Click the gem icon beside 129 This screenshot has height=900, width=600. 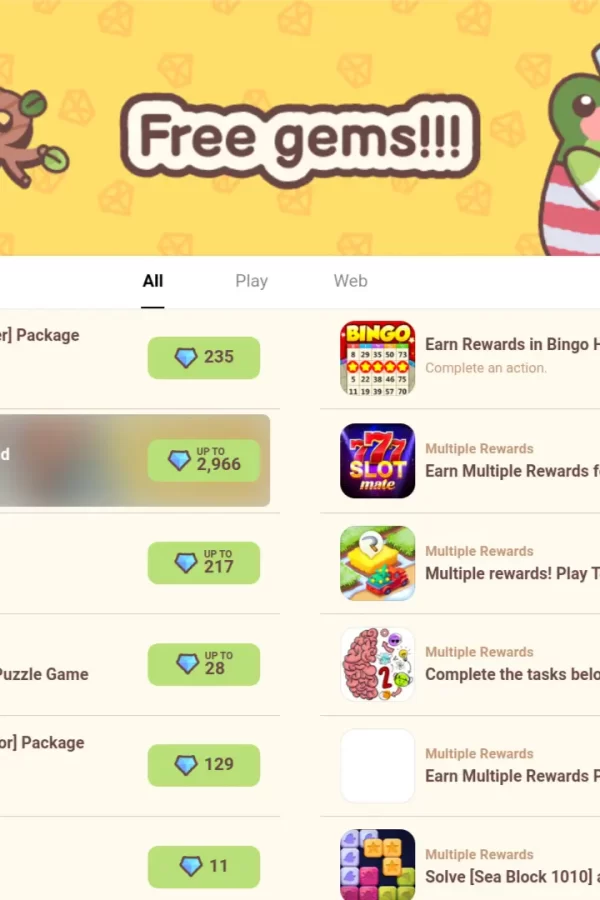[185, 765]
